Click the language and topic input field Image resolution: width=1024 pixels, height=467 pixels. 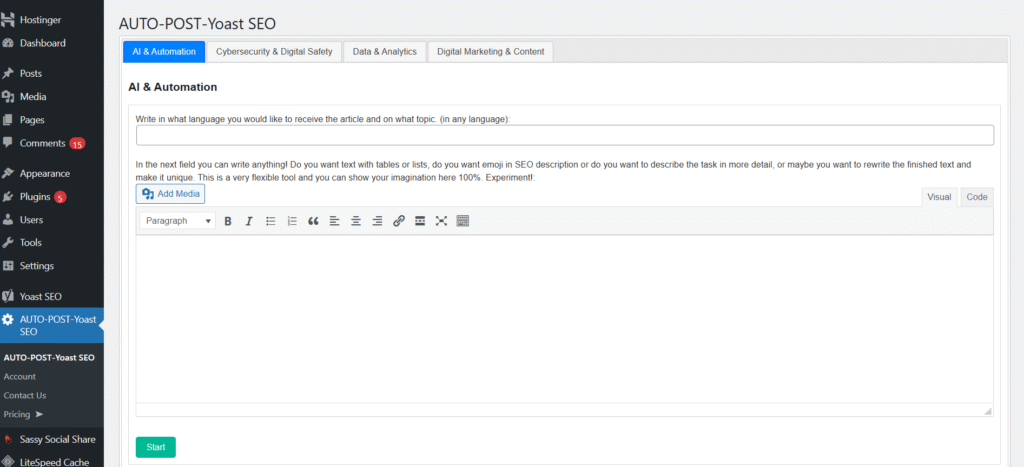(x=565, y=135)
